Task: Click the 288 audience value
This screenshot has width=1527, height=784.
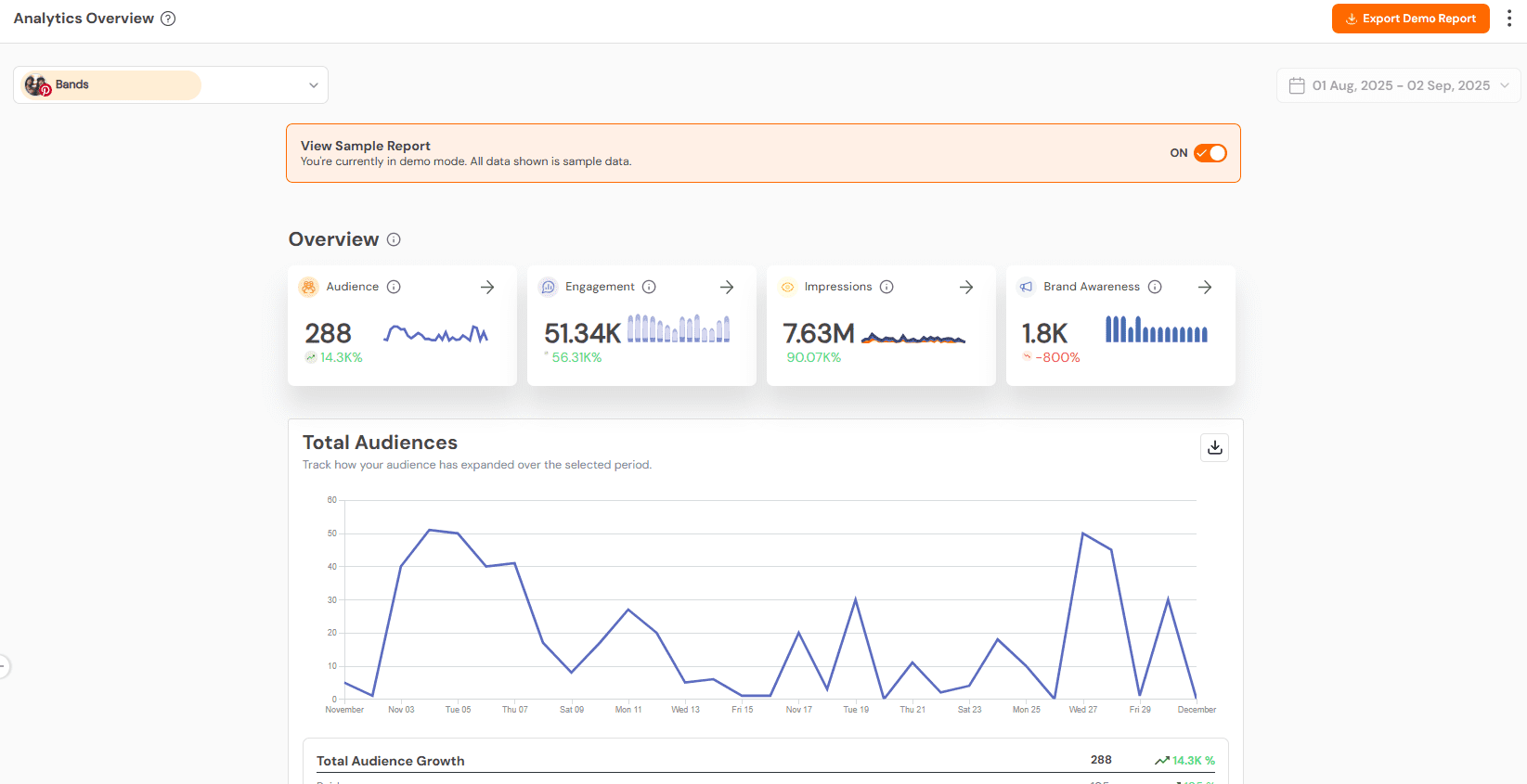Action: (328, 333)
